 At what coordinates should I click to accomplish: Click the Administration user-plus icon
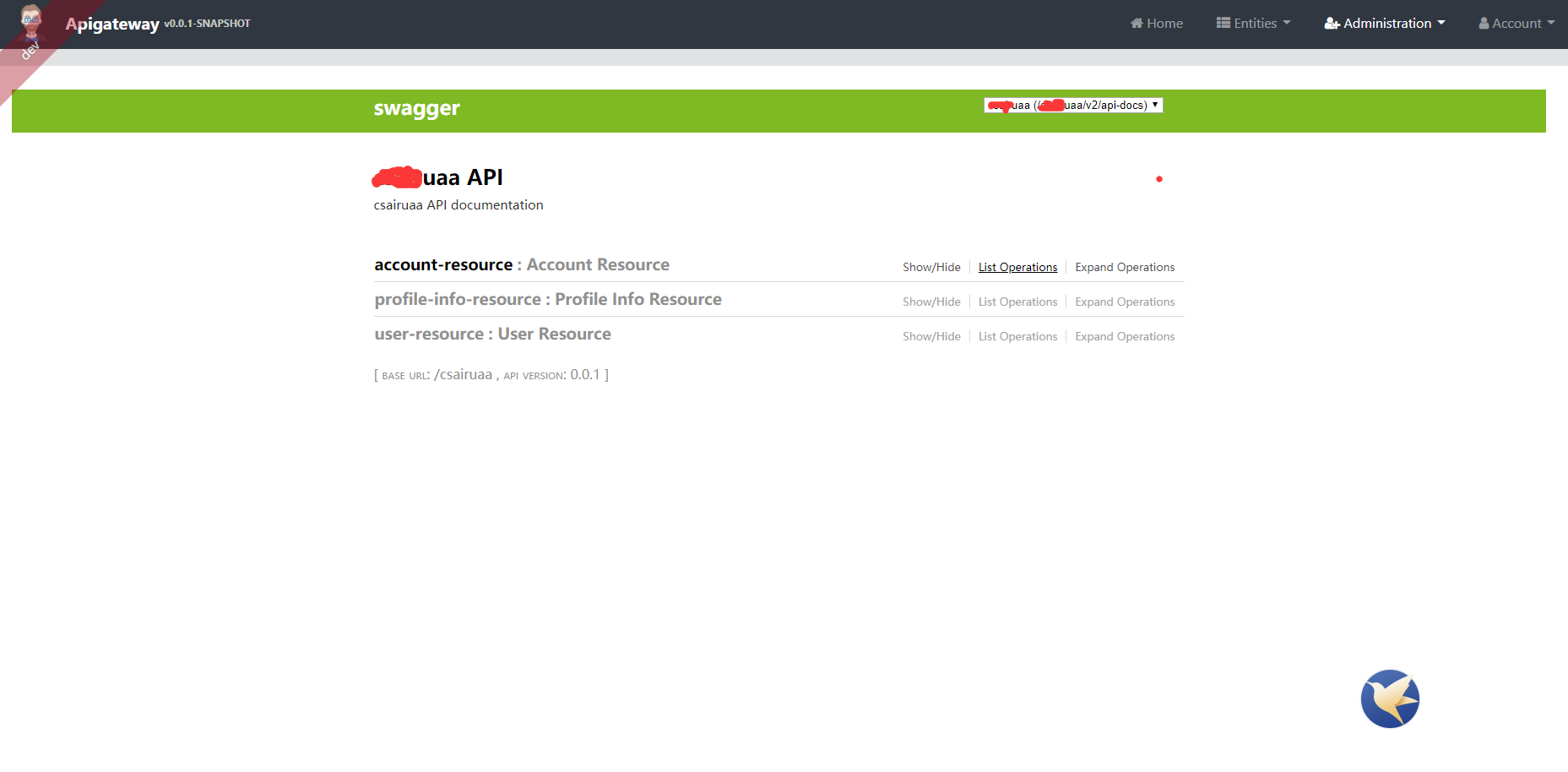pyautogui.click(x=1332, y=23)
